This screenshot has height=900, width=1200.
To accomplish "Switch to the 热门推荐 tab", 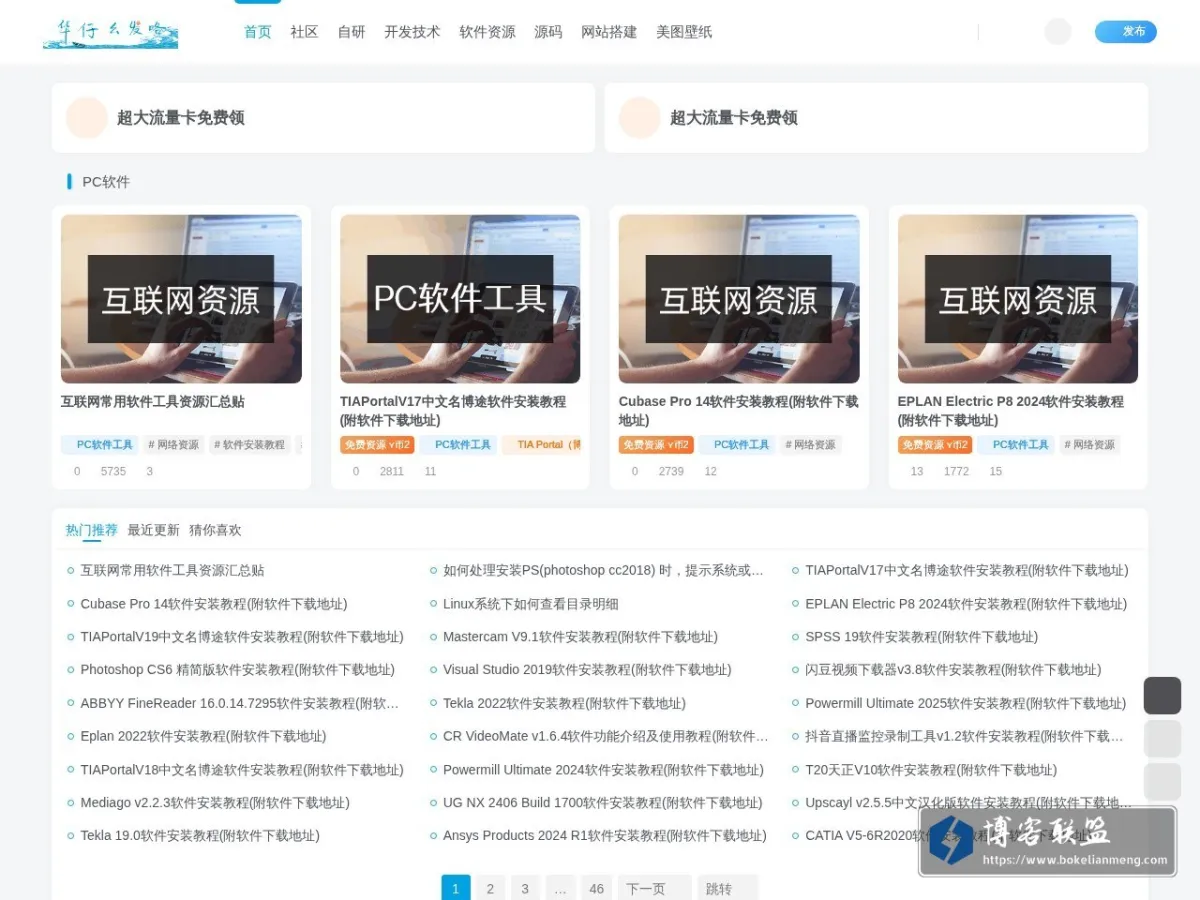I will click(x=92, y=530).
